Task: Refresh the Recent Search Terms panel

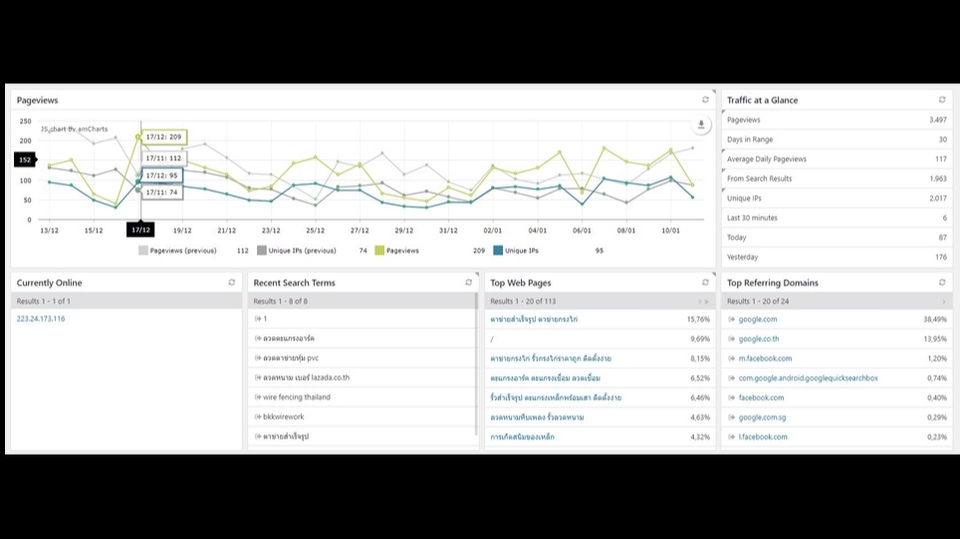Action: point(468,282)
